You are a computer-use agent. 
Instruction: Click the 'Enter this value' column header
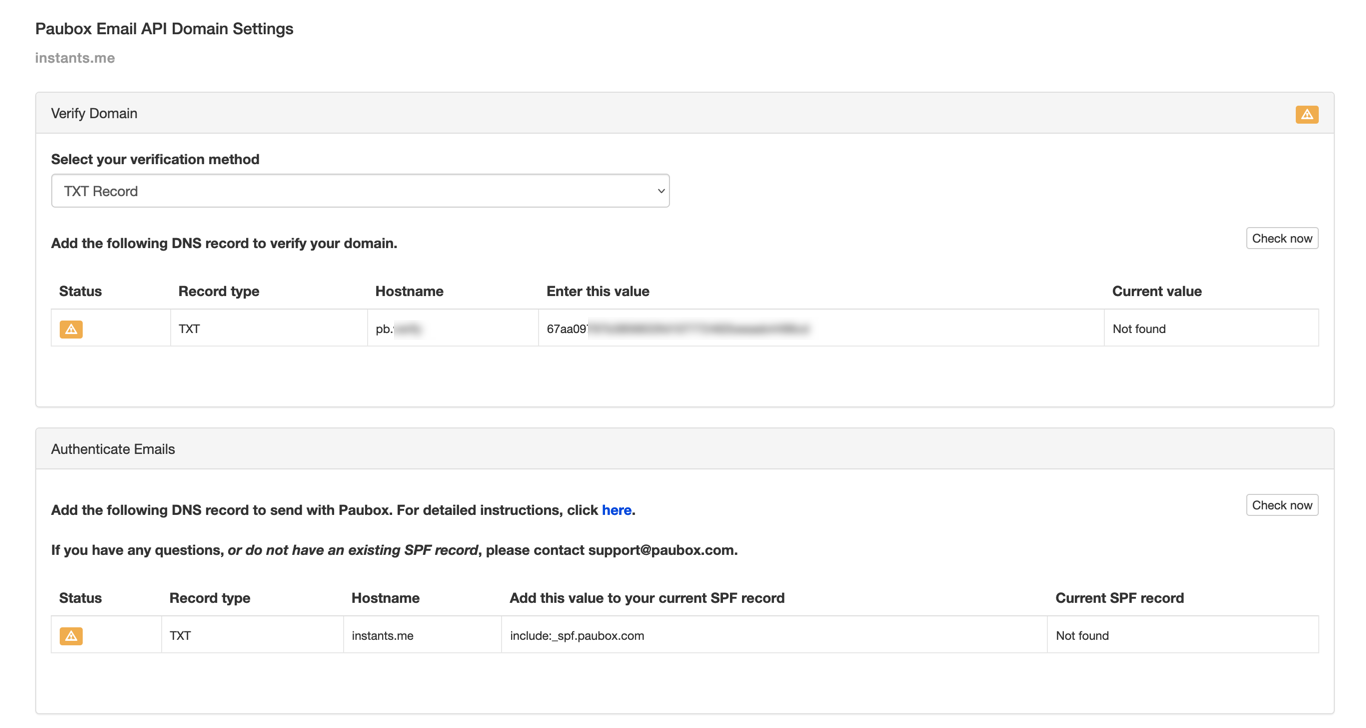[597, 292]
